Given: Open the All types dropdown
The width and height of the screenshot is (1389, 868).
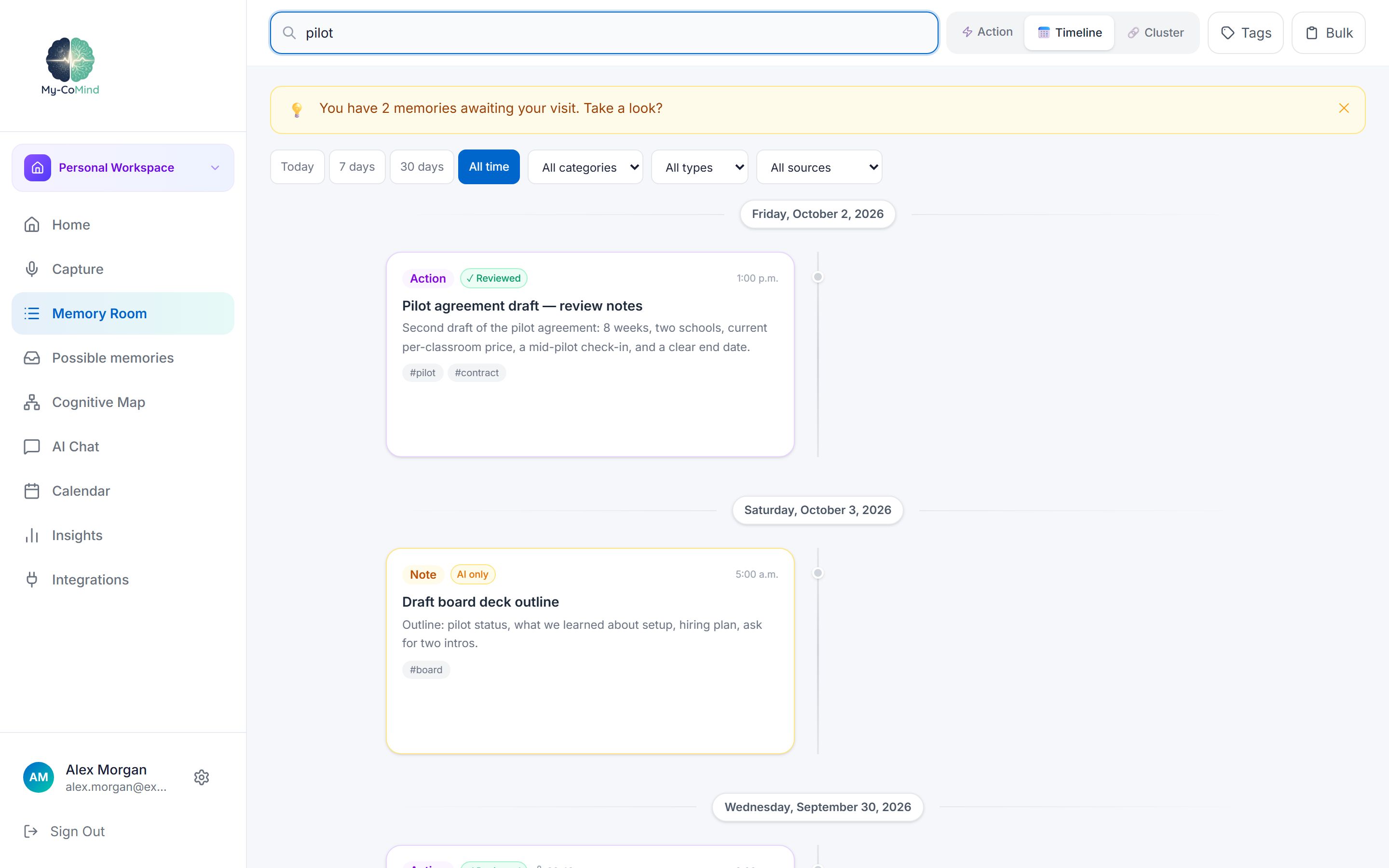Looking at the screenshot, I should [x=700, y=167].
